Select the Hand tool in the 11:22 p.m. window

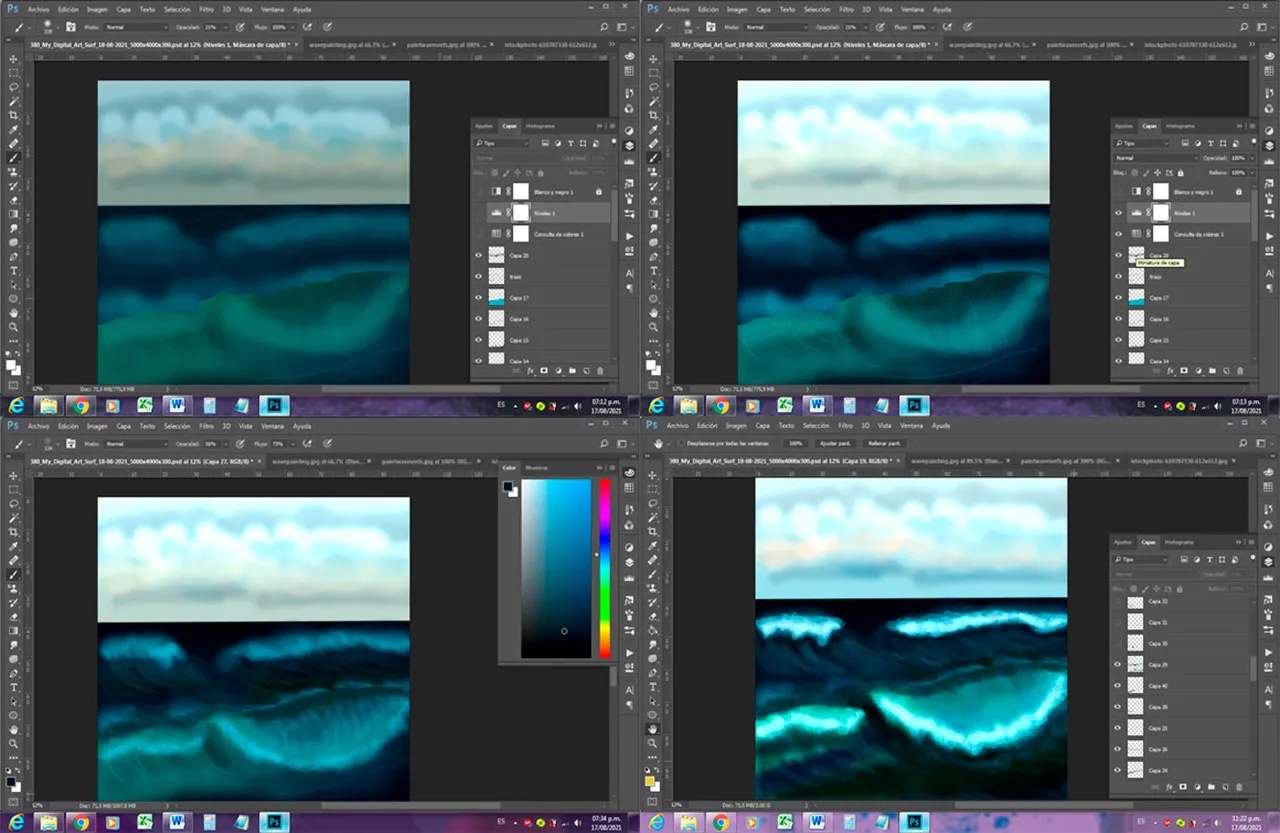[x=654, y=729]
